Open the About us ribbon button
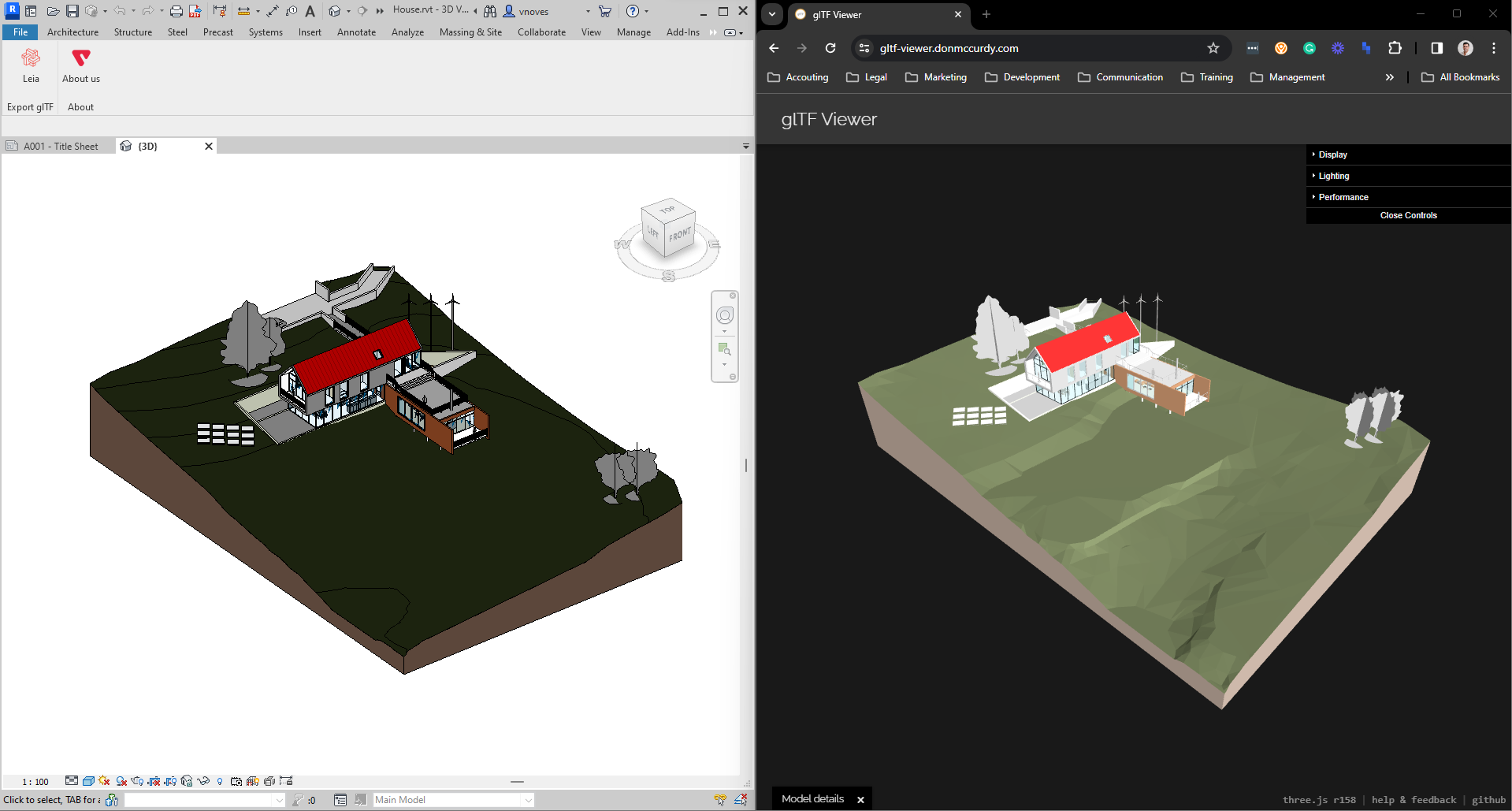1512x811 pixels. pos(81,58)
